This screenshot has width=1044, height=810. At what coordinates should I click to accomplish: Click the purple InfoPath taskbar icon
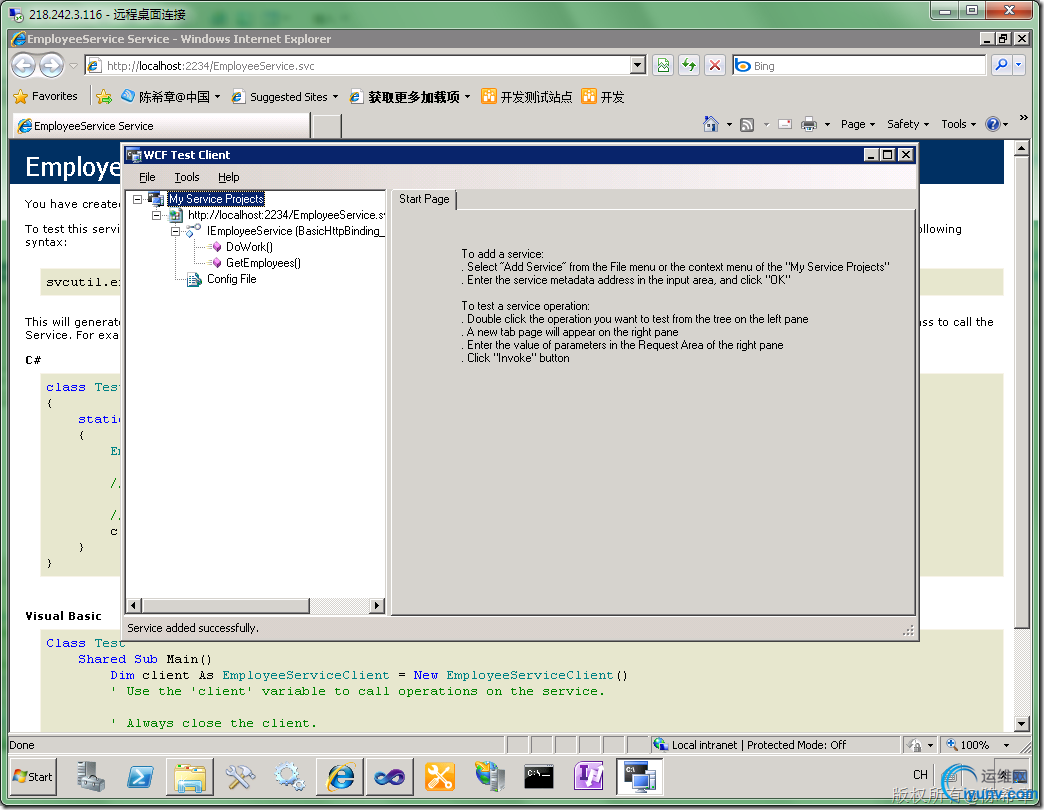pyautogui.click(x=589, y=777)
